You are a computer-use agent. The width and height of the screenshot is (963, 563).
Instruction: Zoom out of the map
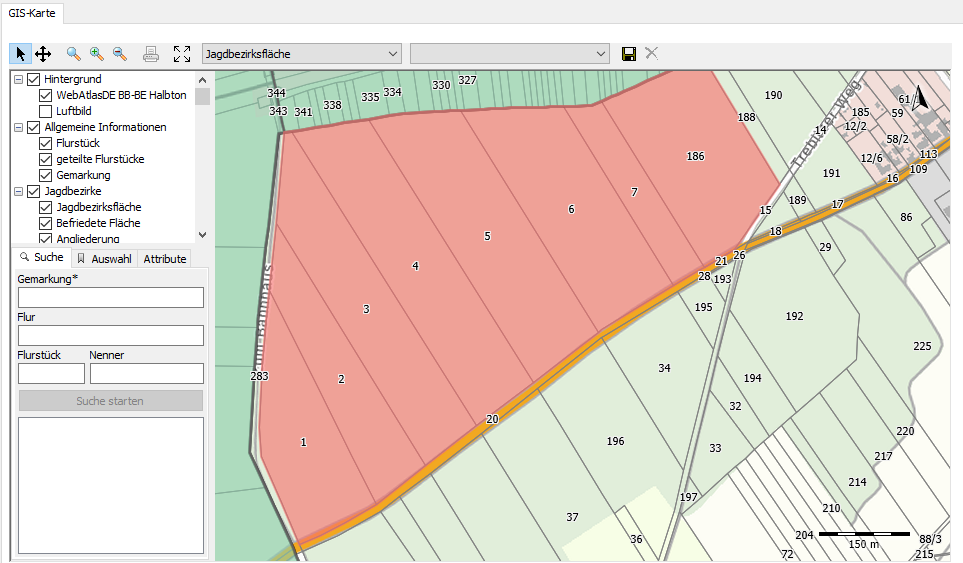point(120,54)
